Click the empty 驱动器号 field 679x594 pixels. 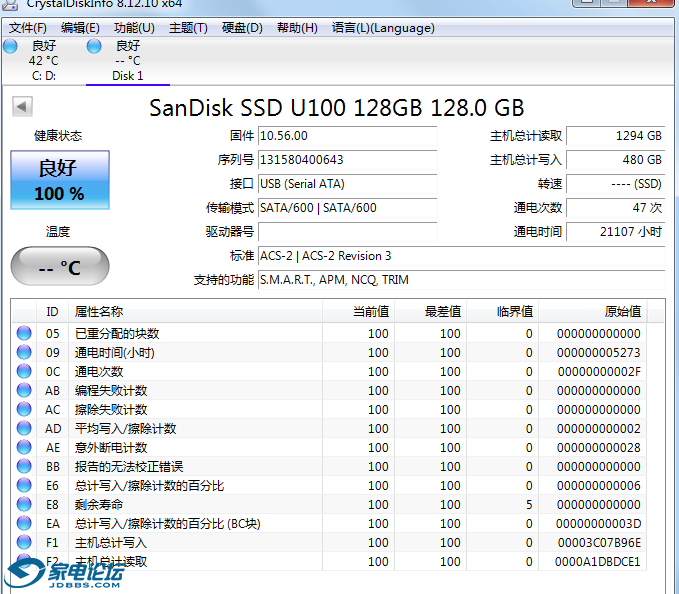pos(347,232)
